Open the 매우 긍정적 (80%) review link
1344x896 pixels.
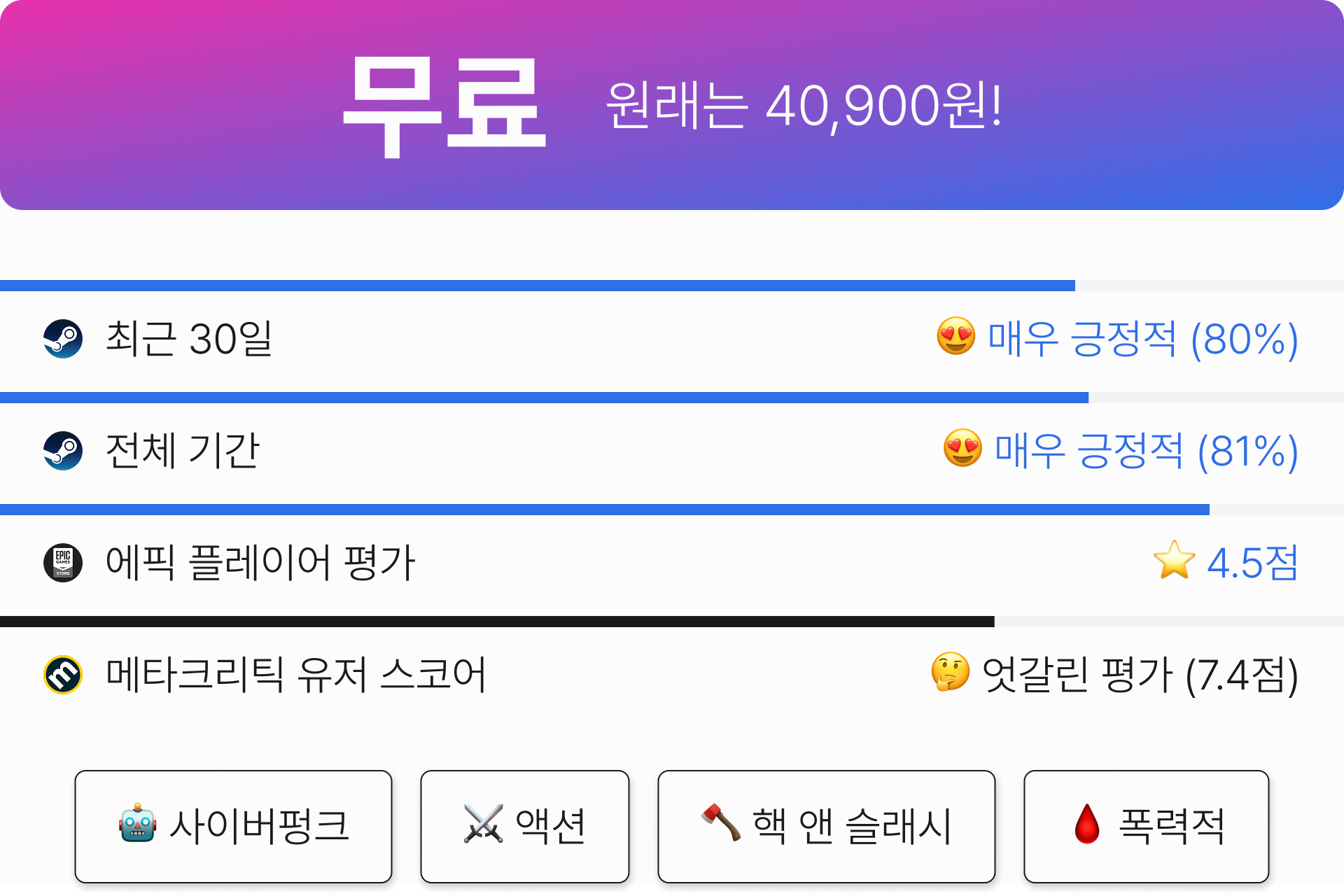1143,339
